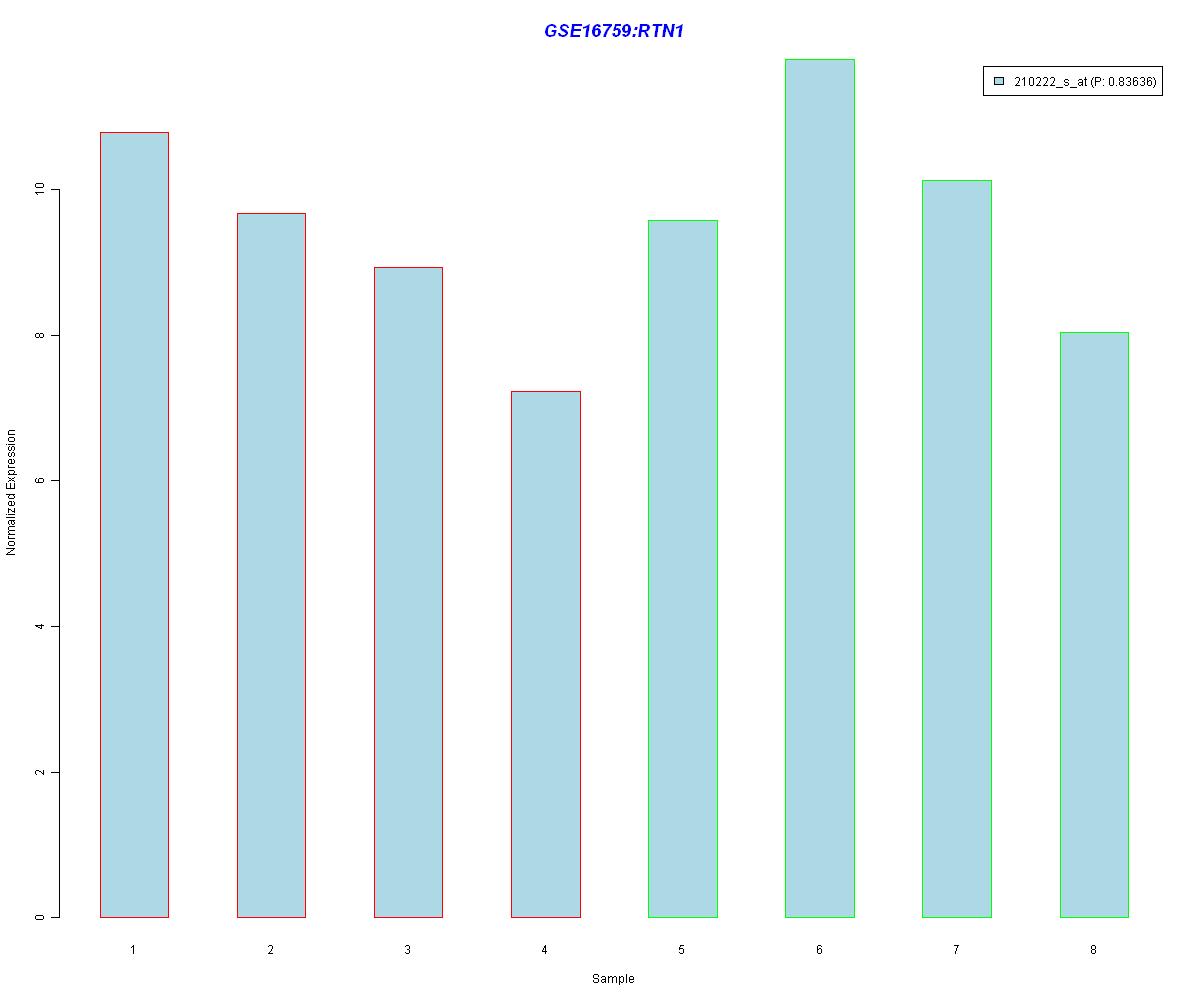
Task: Click the x-axis tick label 5
Action: (681, 950)
